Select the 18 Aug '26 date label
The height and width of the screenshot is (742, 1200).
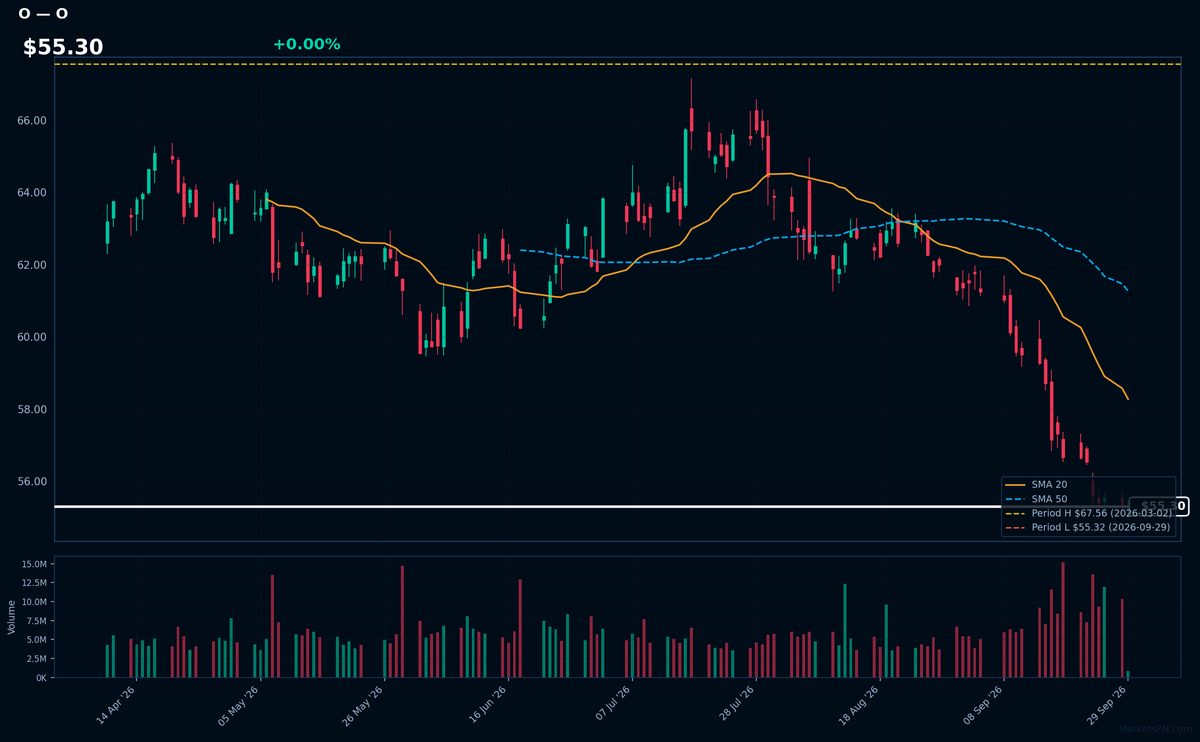(860, 704)
